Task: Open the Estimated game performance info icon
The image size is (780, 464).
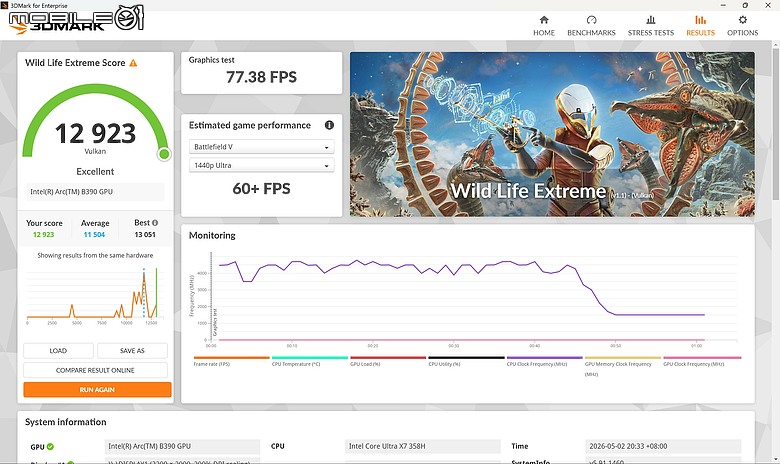Action: tap(329, 125)
